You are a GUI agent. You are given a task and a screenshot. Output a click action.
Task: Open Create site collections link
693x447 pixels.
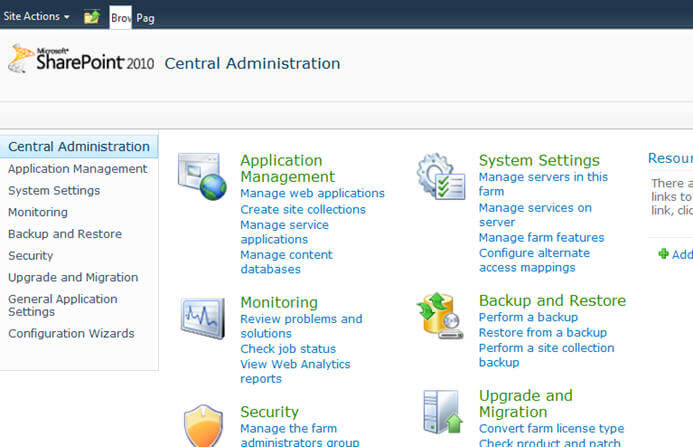303,210
